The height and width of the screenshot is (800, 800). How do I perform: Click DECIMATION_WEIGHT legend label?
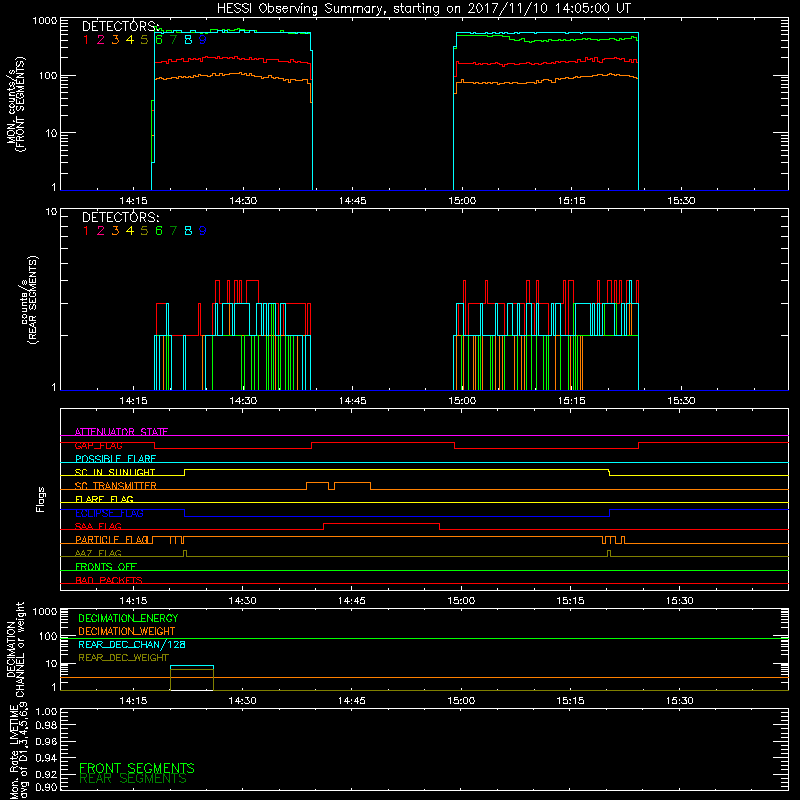coord(127,631)
